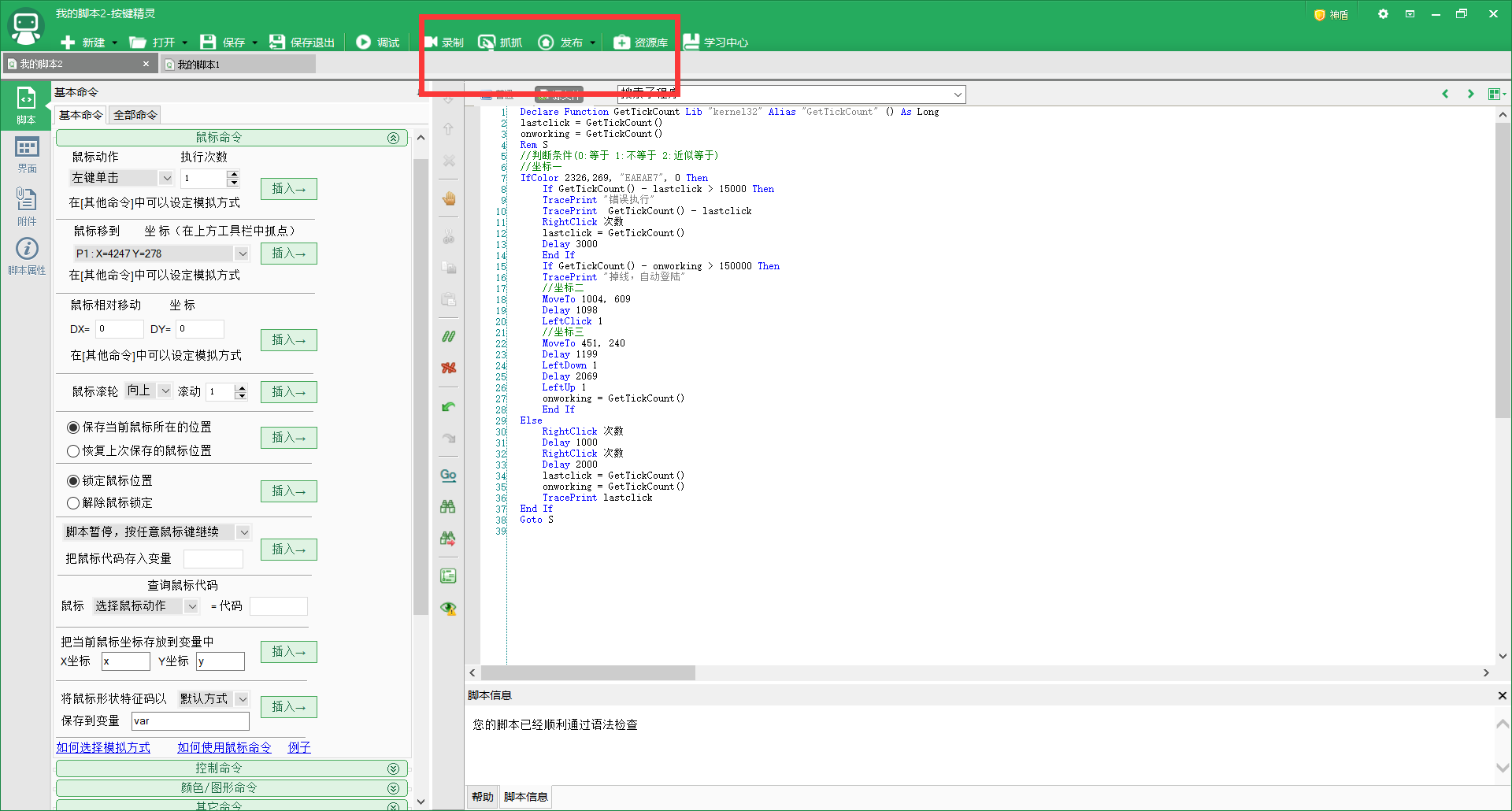Open the 如何使用鼠标命令 link
1512x811 pixels.
pyautogui.click(x=224, y=748)
